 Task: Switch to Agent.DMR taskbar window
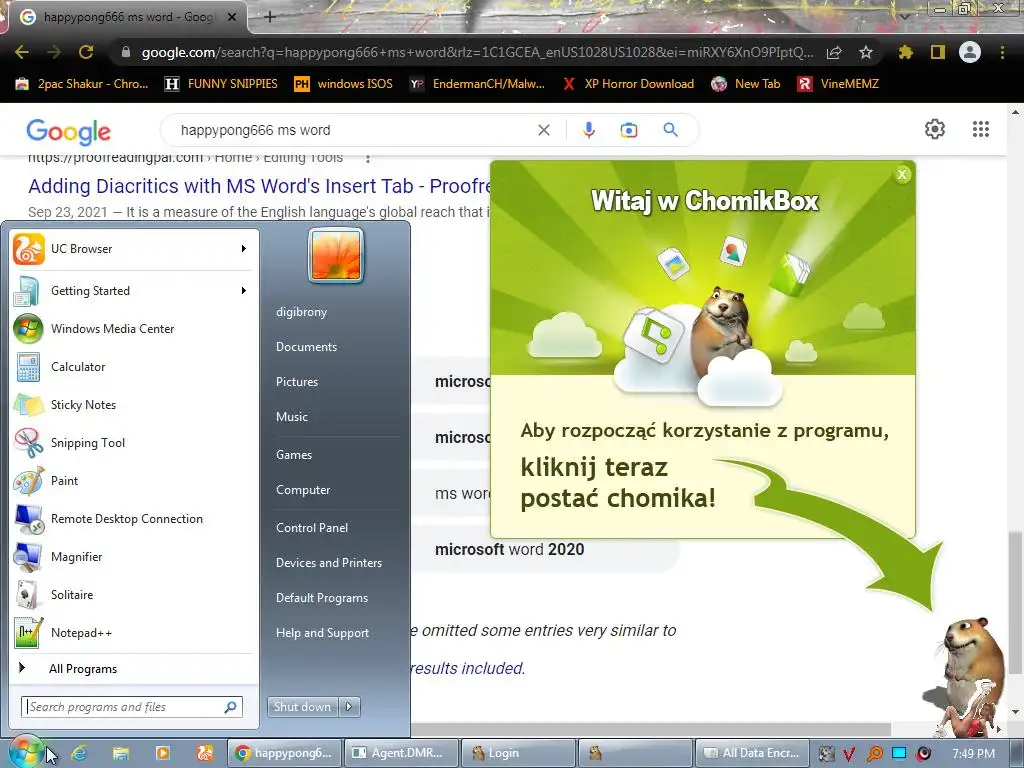point(400,753)
